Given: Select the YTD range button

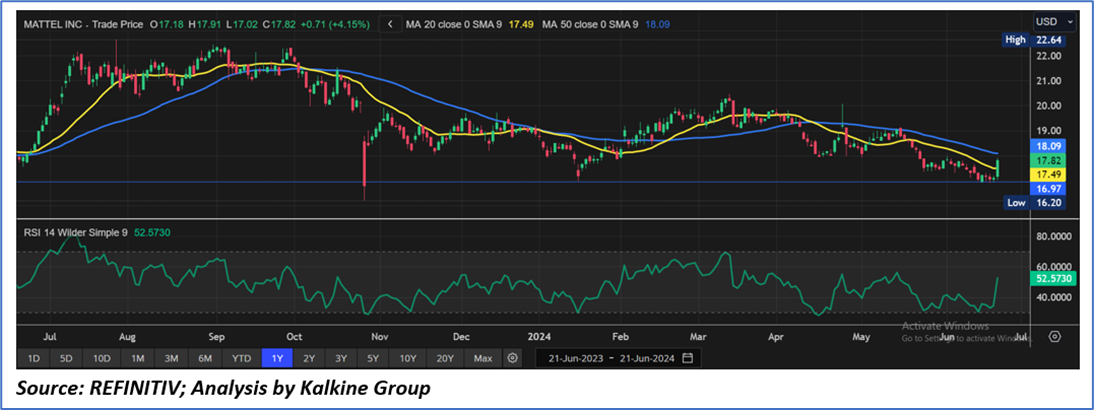Looking at the screenshot, I should click(241, 357).
